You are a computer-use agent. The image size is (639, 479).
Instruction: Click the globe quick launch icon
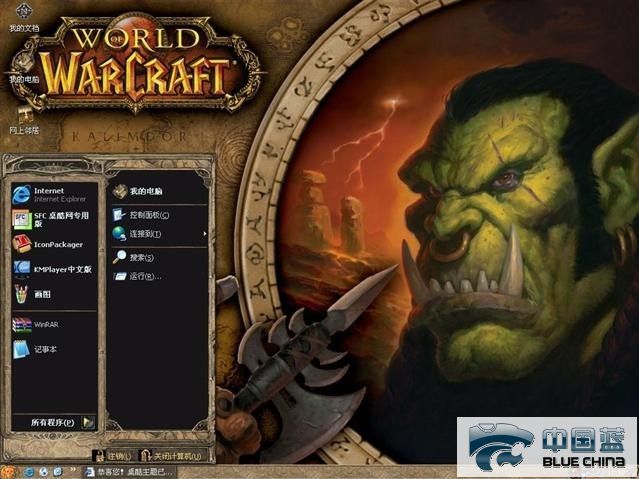click(43, 472)
